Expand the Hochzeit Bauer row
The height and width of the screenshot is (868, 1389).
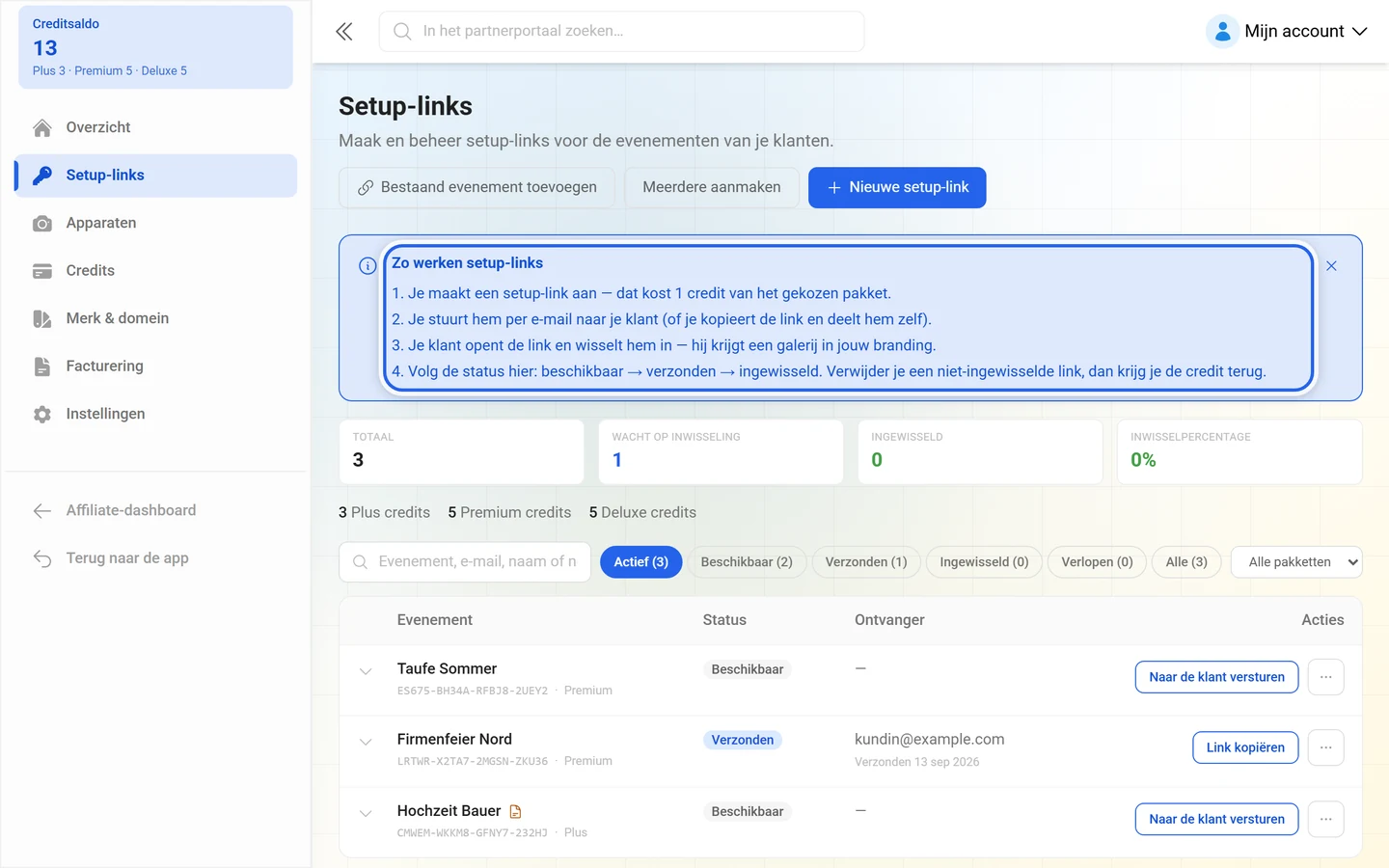click(x=366, y=813)
